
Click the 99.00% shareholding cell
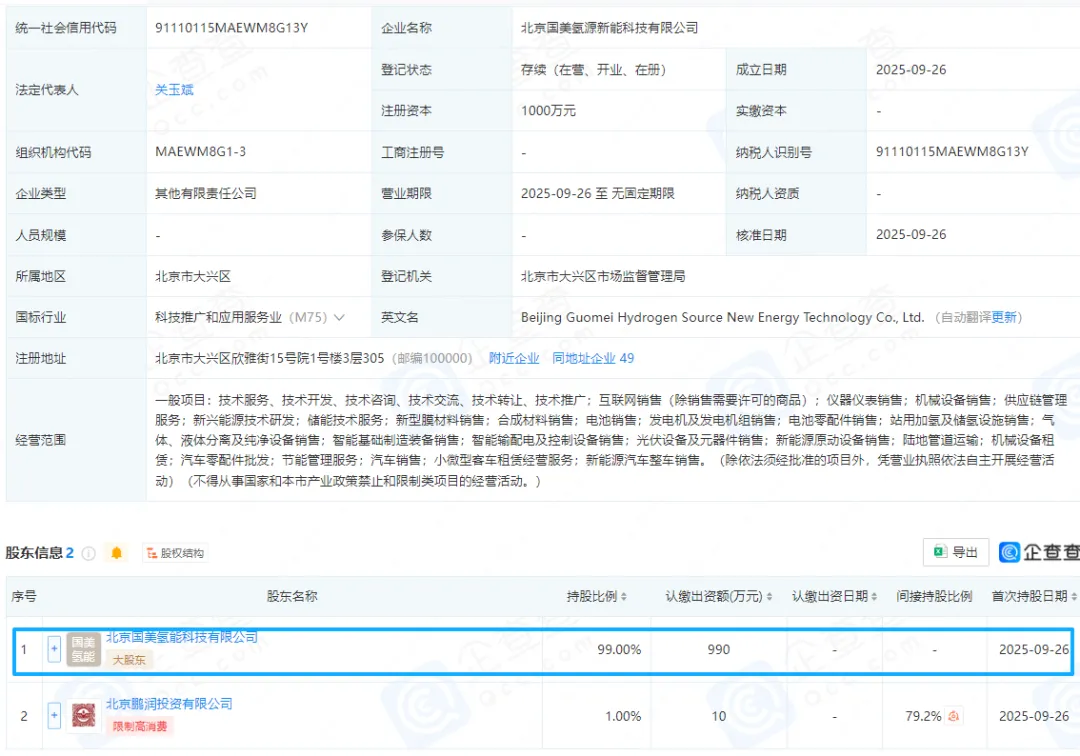[619, 649]
